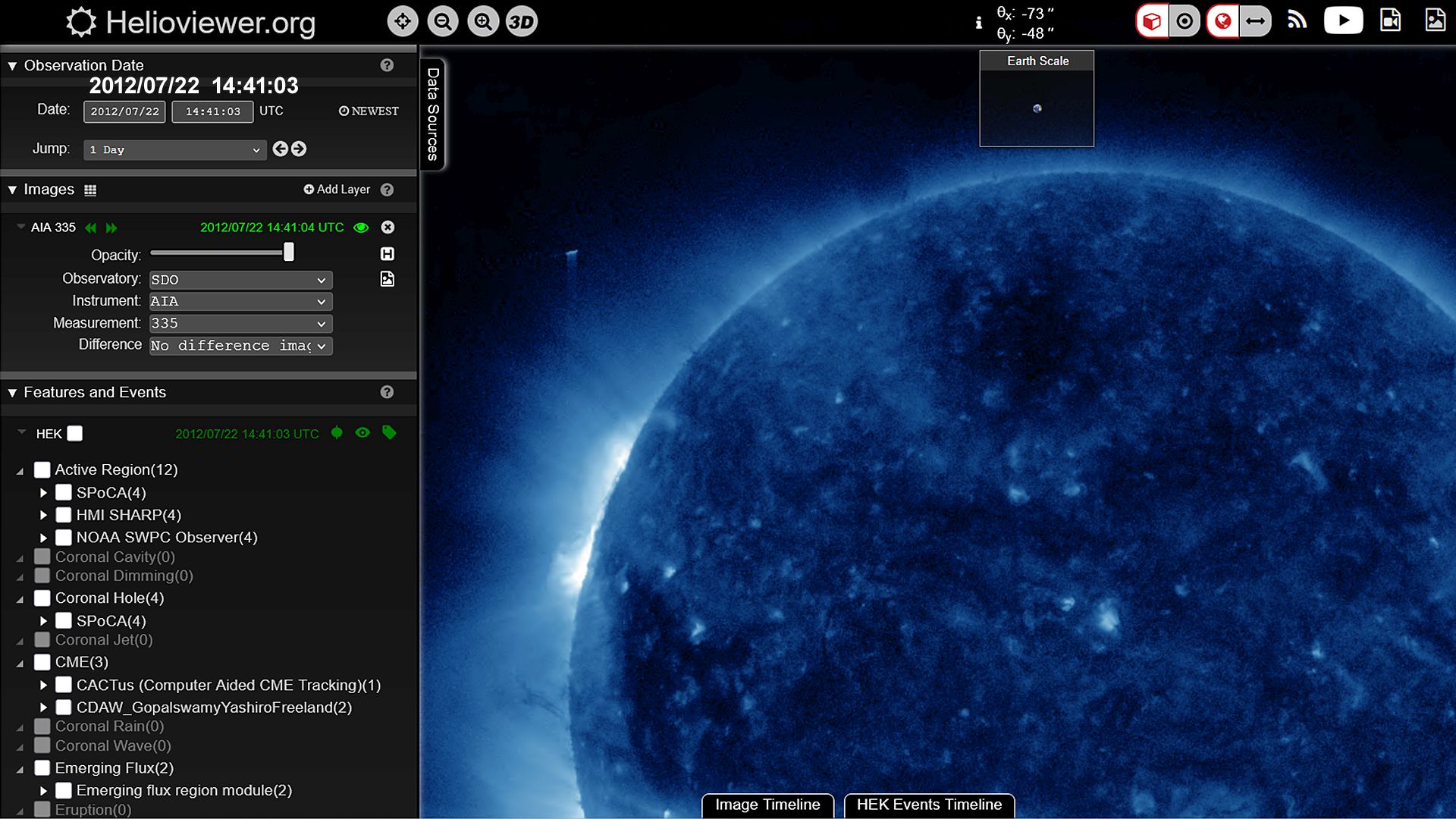Click the center-image crosshair icon

pyautogui.click(x=403, y=21)
